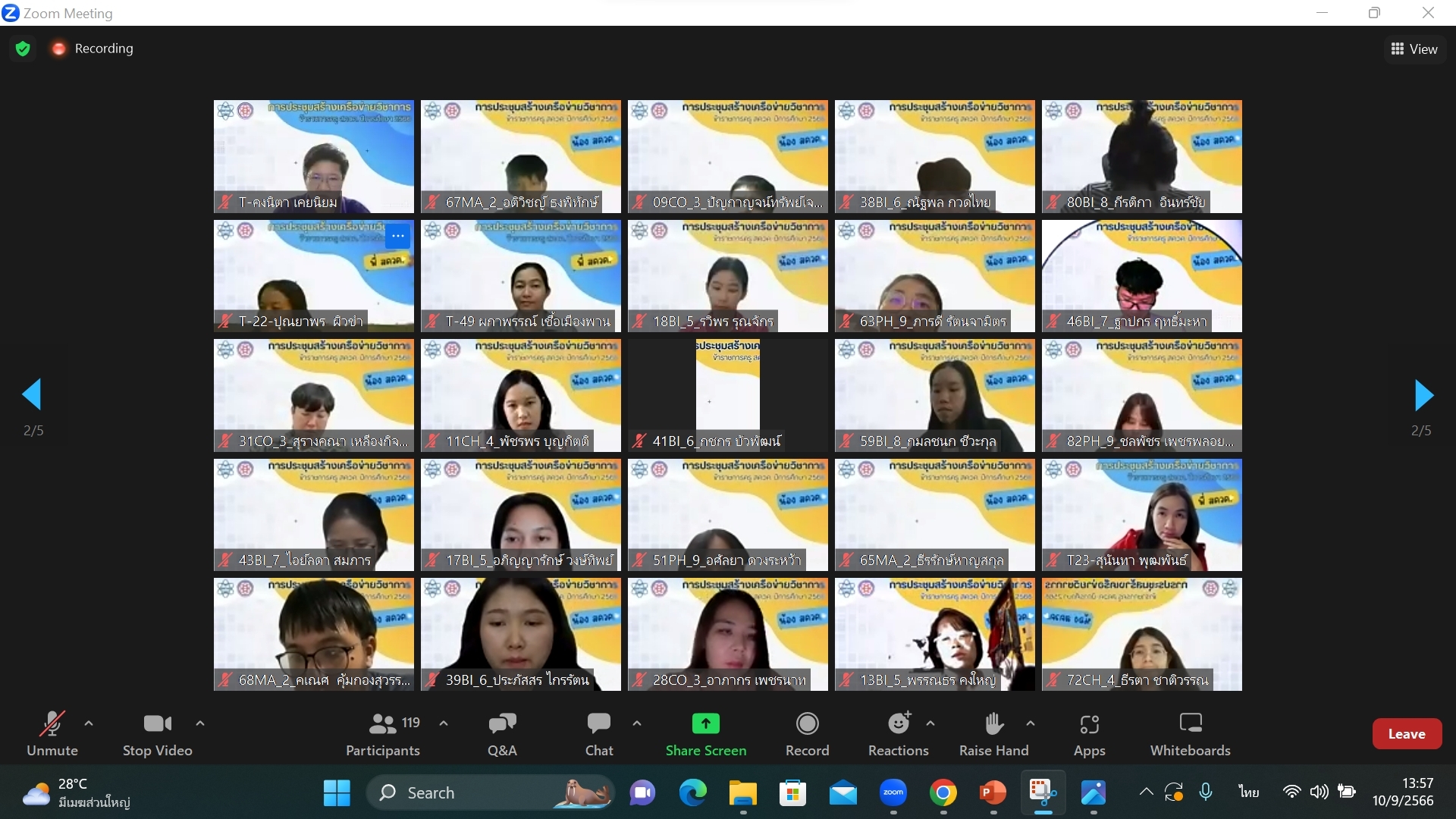Switch the Thai input language indicator

click(x=1249, y=792)
